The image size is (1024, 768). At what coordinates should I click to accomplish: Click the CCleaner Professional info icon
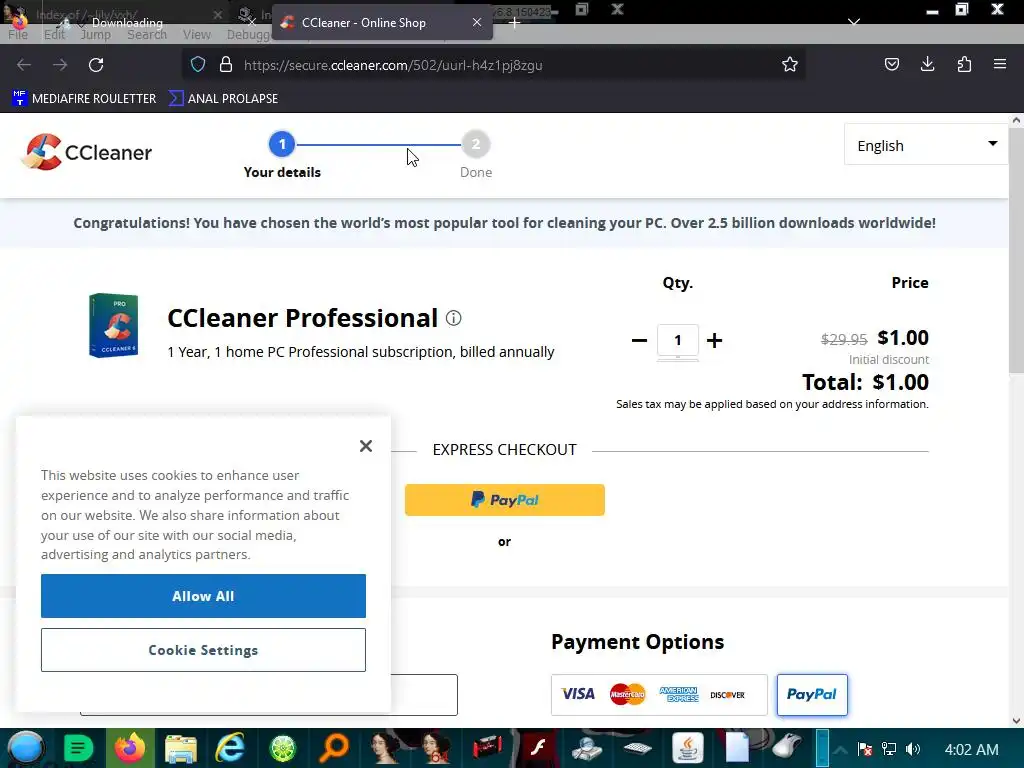tap(453, 318)
